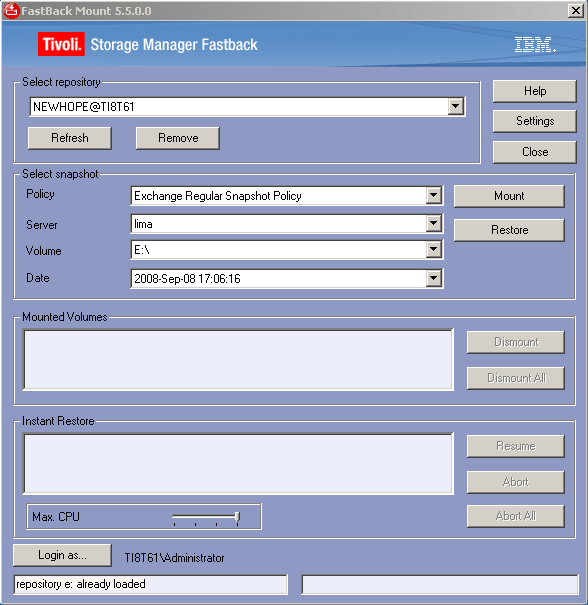The width and height of the screenshot is (588, 605).
Task: Open the Date dropdown arrow
Action: [x=434, y=278]
